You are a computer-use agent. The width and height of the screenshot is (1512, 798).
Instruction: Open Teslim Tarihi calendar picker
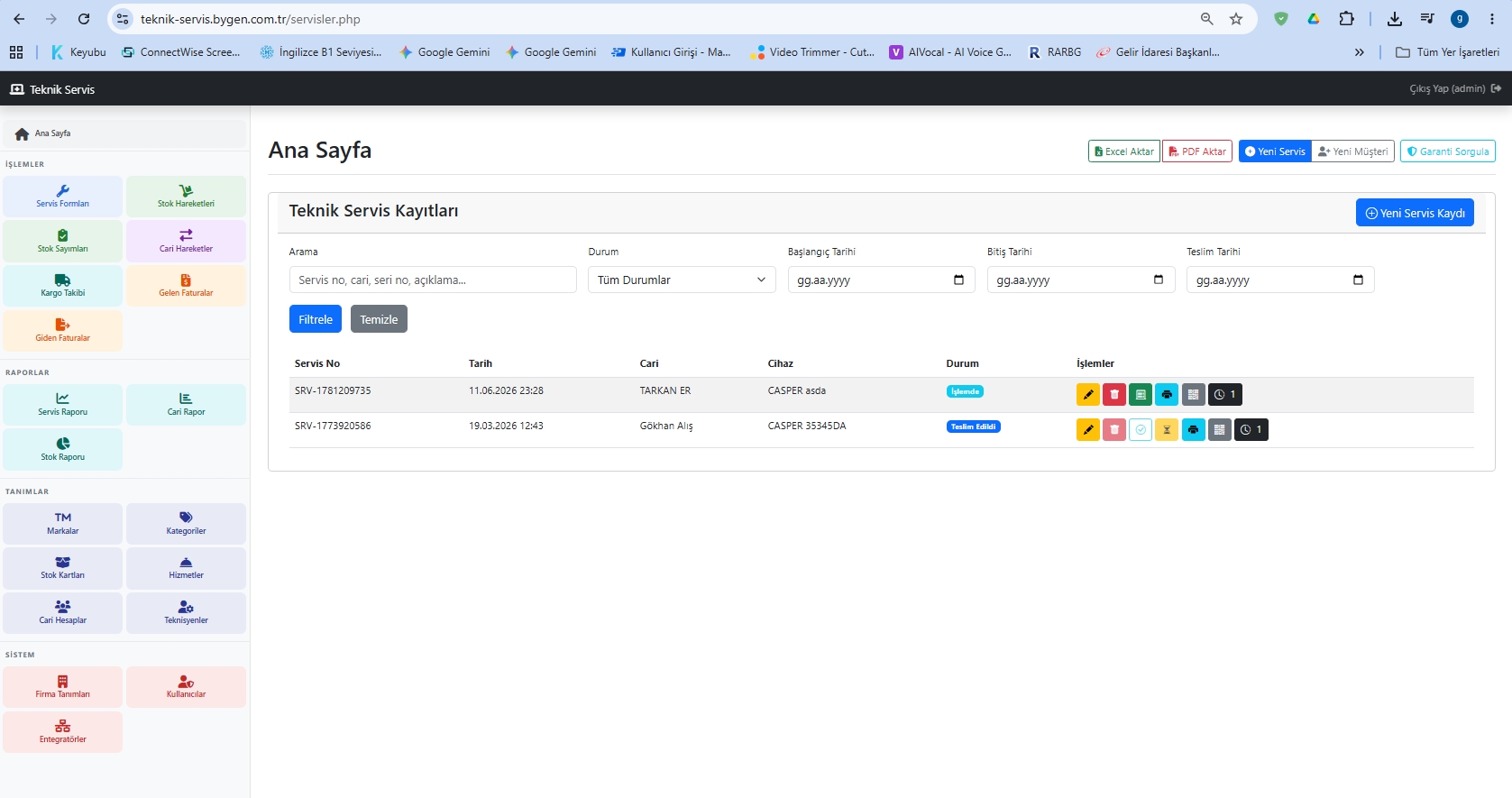tap(1358, 280)
